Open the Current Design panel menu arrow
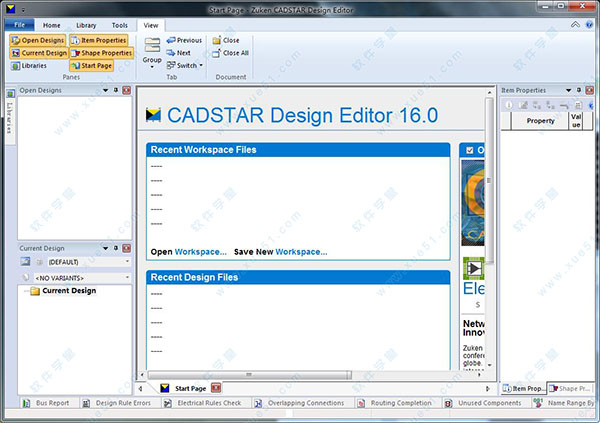Screen dimensions: 600x423 pos(106,248)
